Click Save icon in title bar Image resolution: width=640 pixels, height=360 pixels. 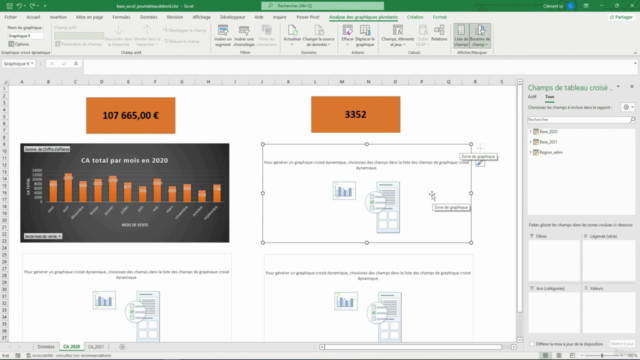[9, 6]
